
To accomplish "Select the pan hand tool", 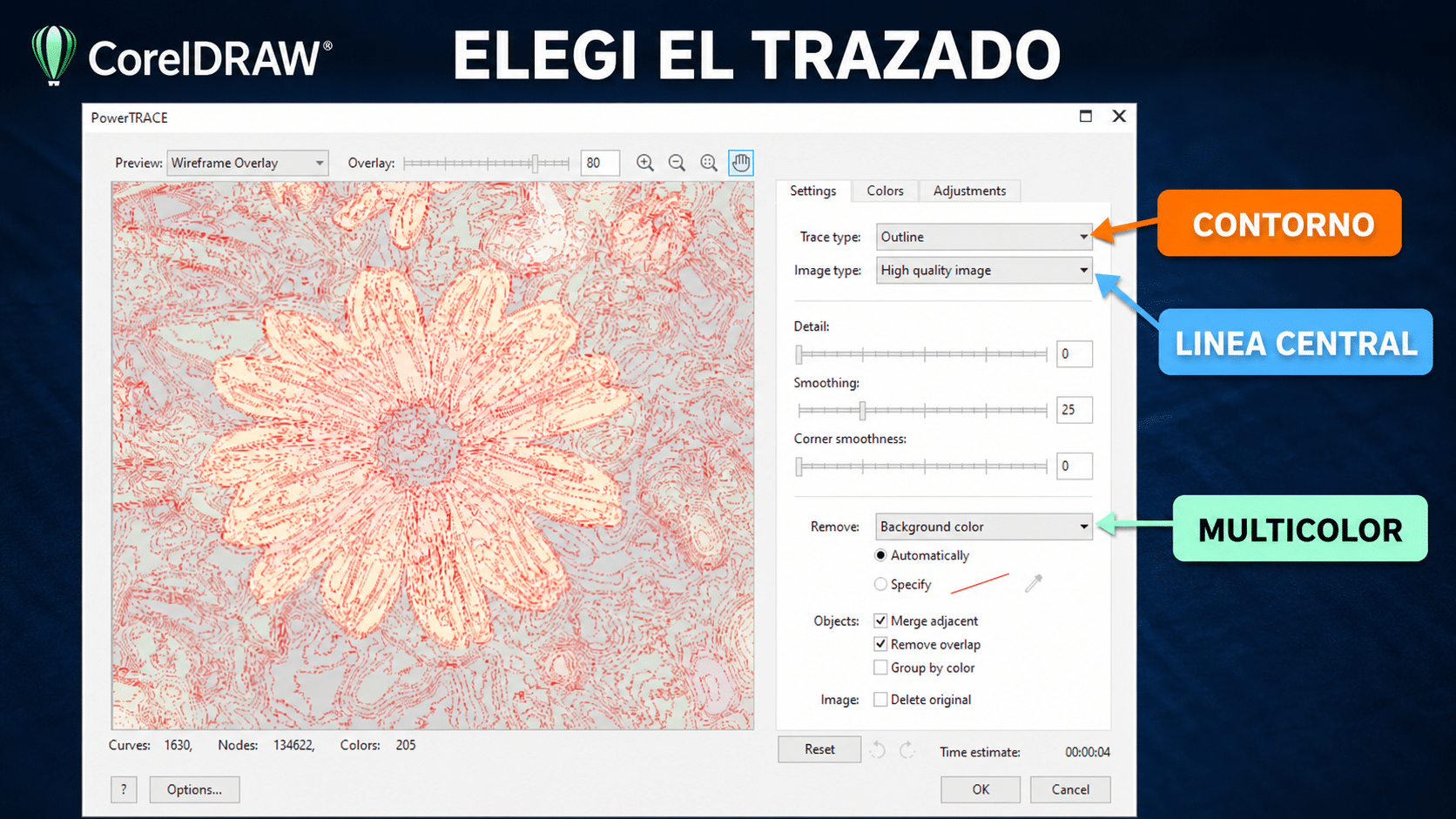I will (741, 163).
